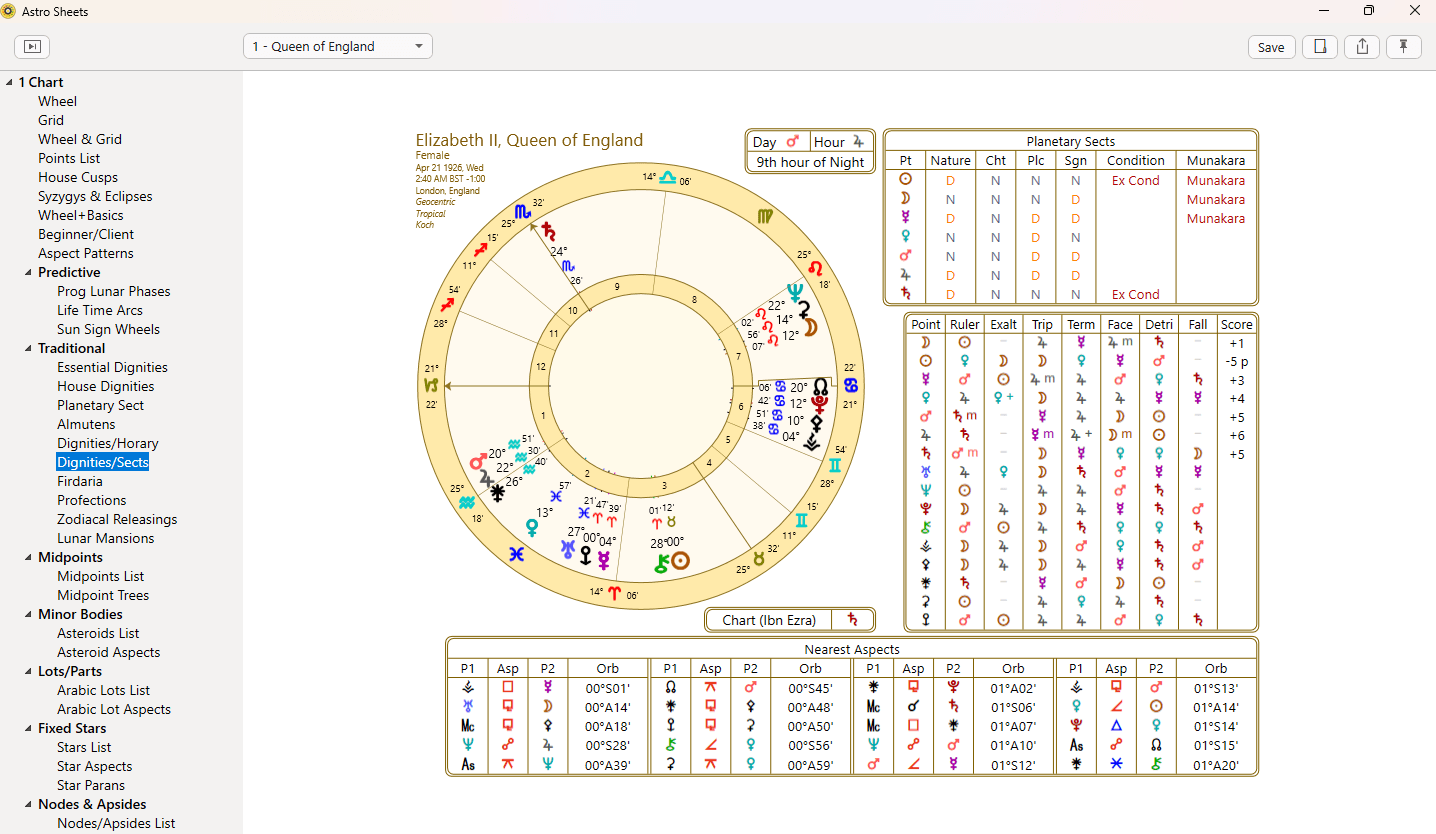Click the -5 p score value

pyautogui.click(x=1236, y=361)
